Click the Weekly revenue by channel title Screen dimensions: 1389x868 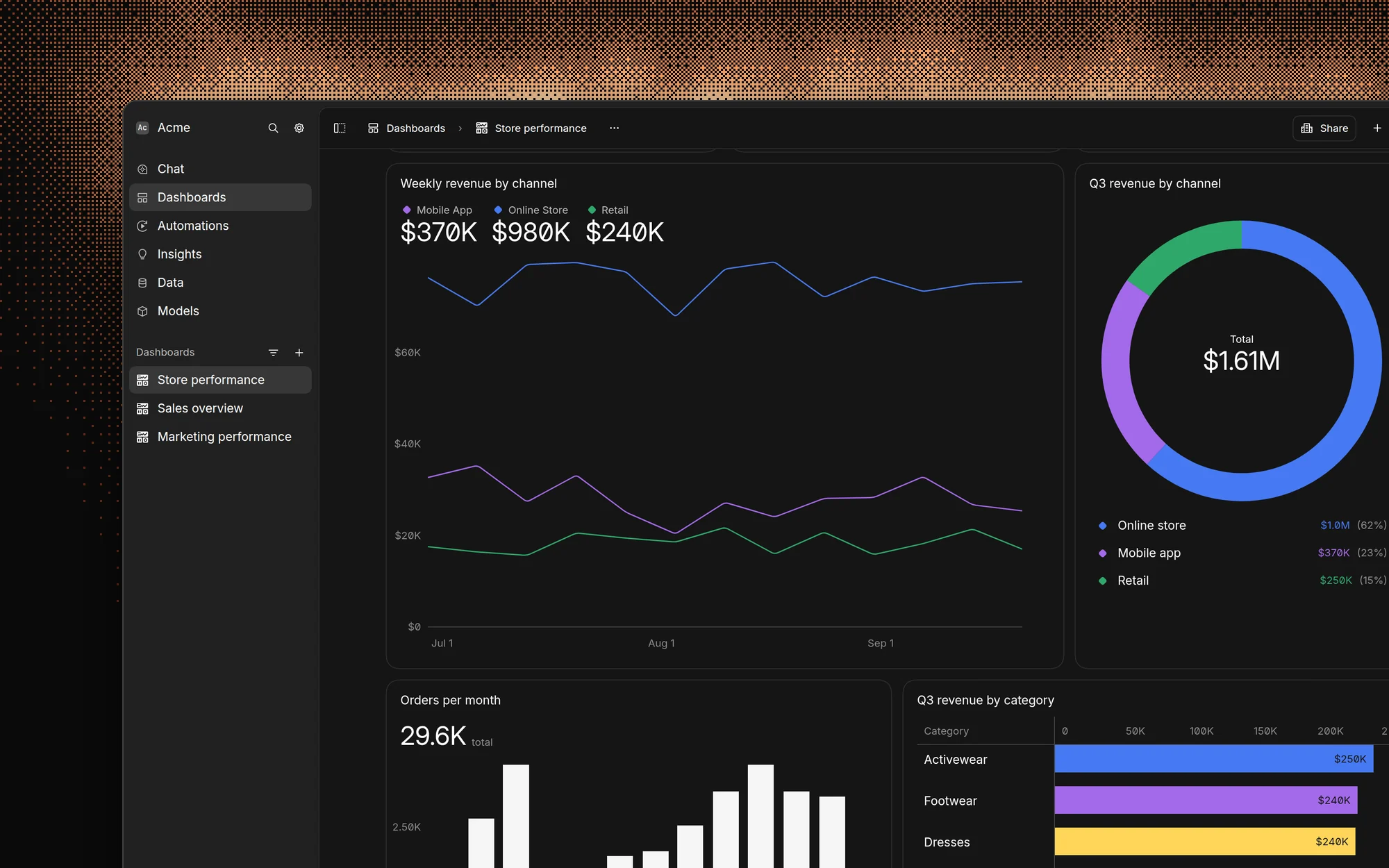coord(479,183)
